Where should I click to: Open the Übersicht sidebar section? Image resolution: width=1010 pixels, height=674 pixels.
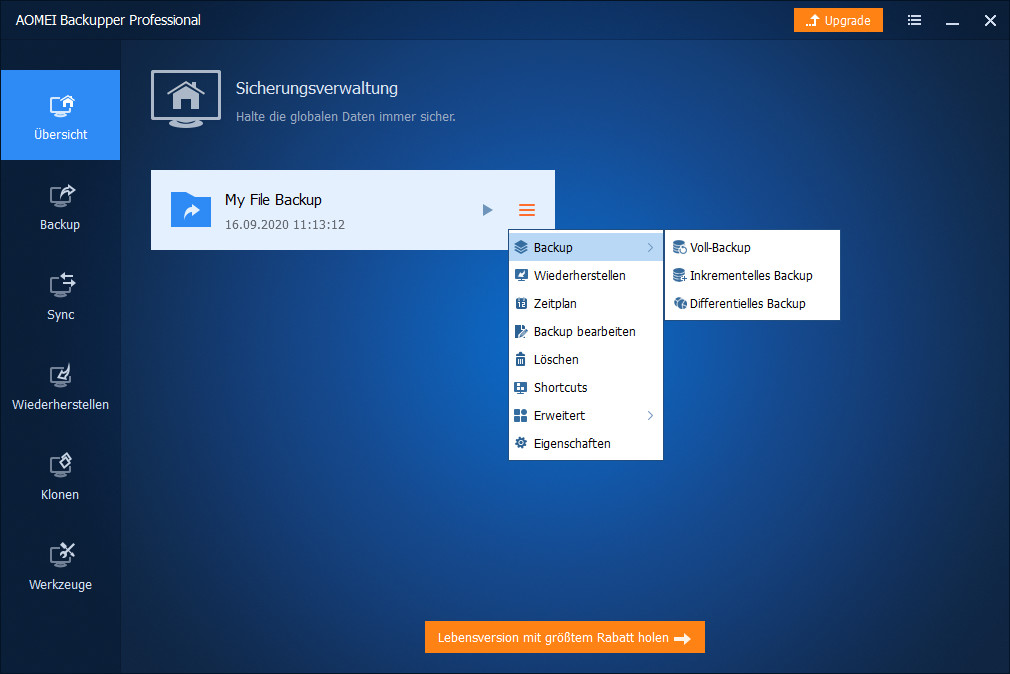[x=61, y=115]
